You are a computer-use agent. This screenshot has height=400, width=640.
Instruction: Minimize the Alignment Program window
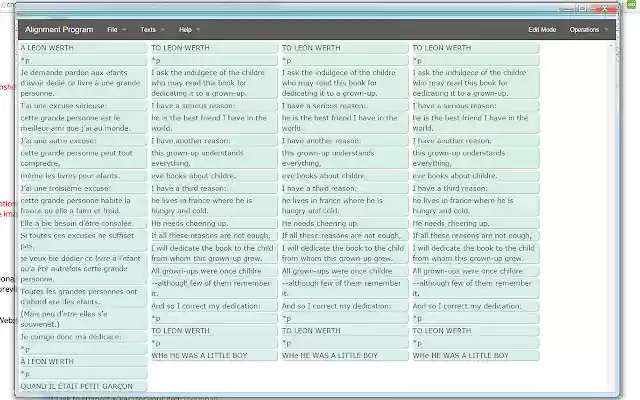pyautogui.click(x=568, y=8)
